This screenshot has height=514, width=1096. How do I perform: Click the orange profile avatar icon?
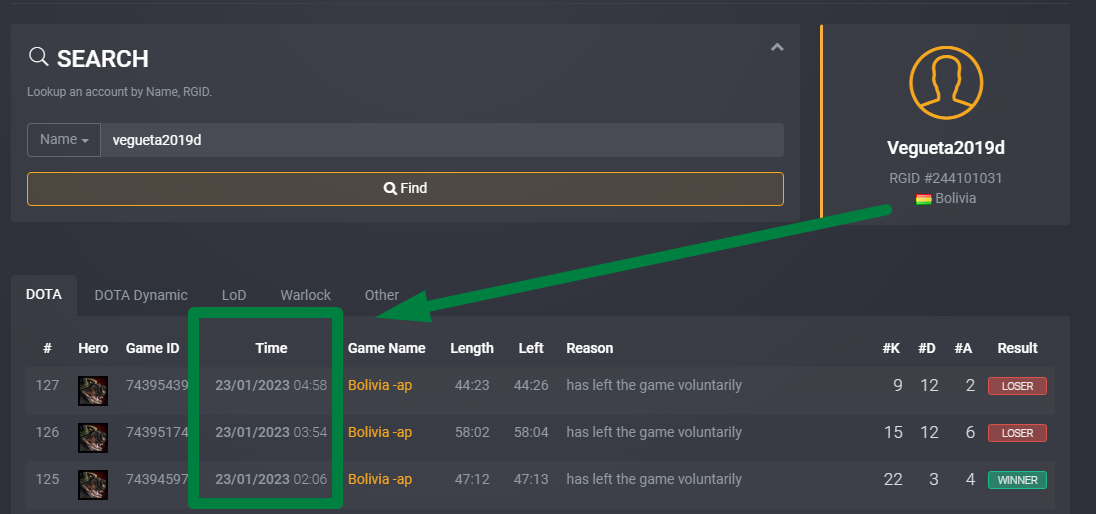[946, 83]
